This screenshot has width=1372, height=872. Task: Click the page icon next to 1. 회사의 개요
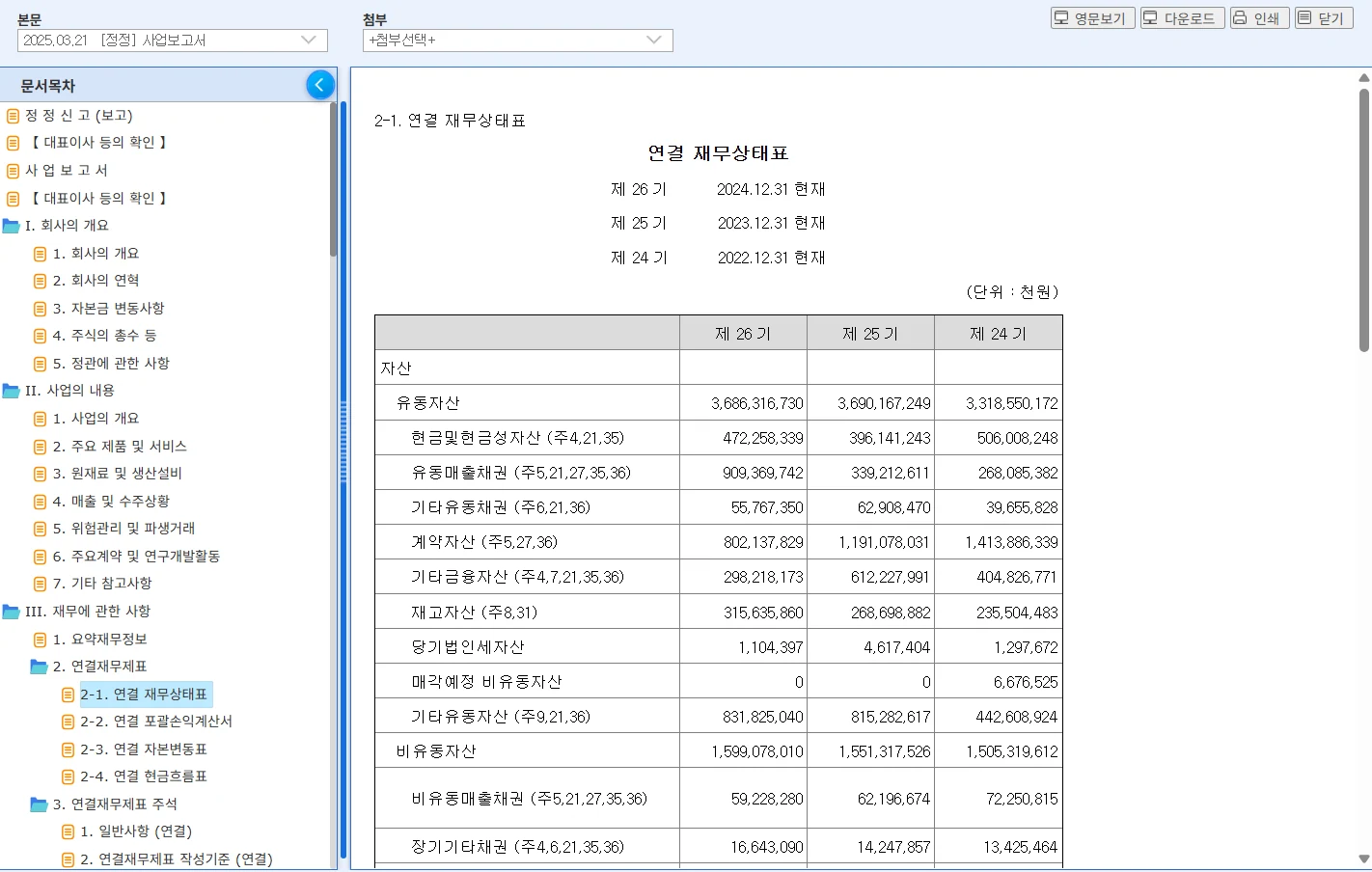40,254
